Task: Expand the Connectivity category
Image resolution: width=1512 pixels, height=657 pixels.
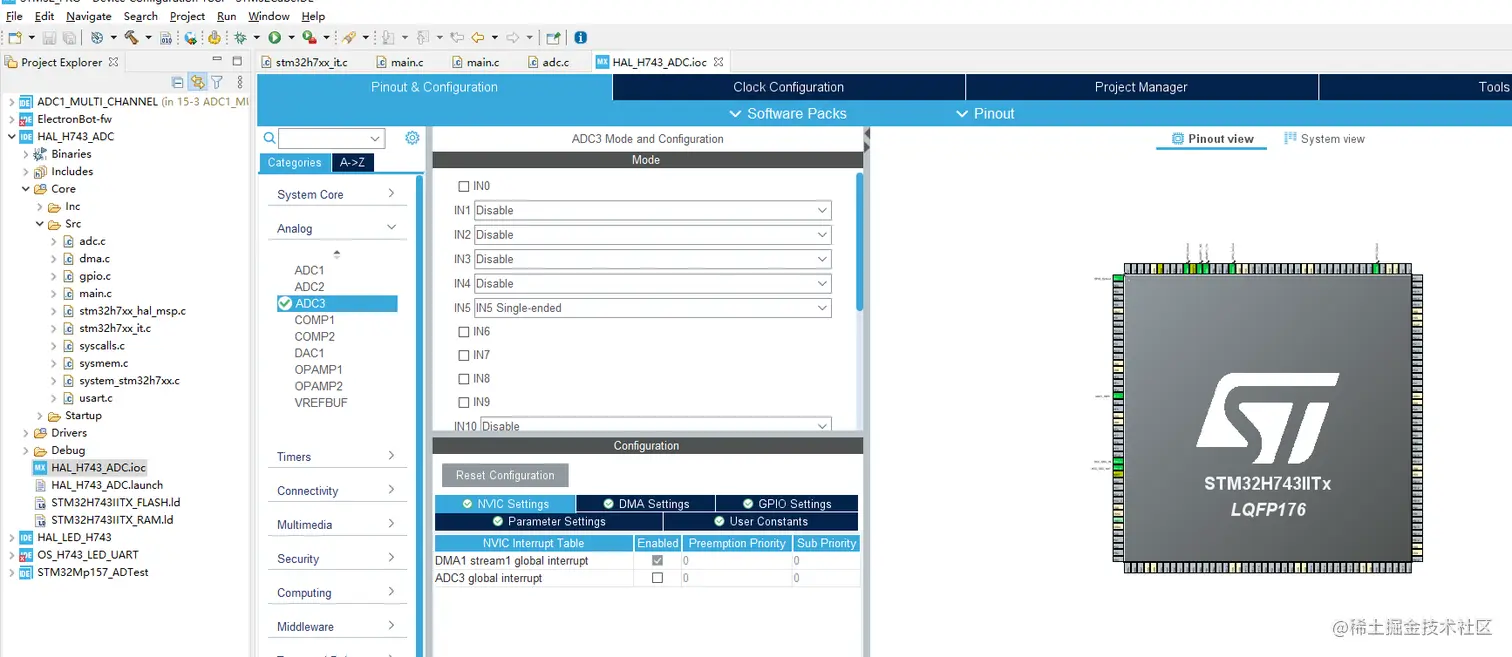Action: (337, 490)
